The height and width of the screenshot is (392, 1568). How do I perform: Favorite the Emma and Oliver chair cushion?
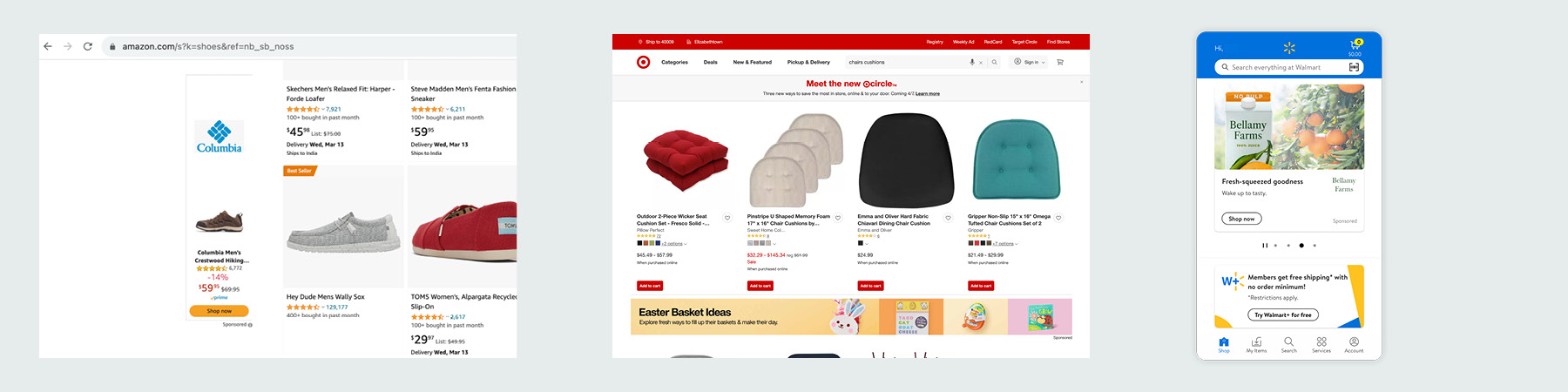point(948,218)
